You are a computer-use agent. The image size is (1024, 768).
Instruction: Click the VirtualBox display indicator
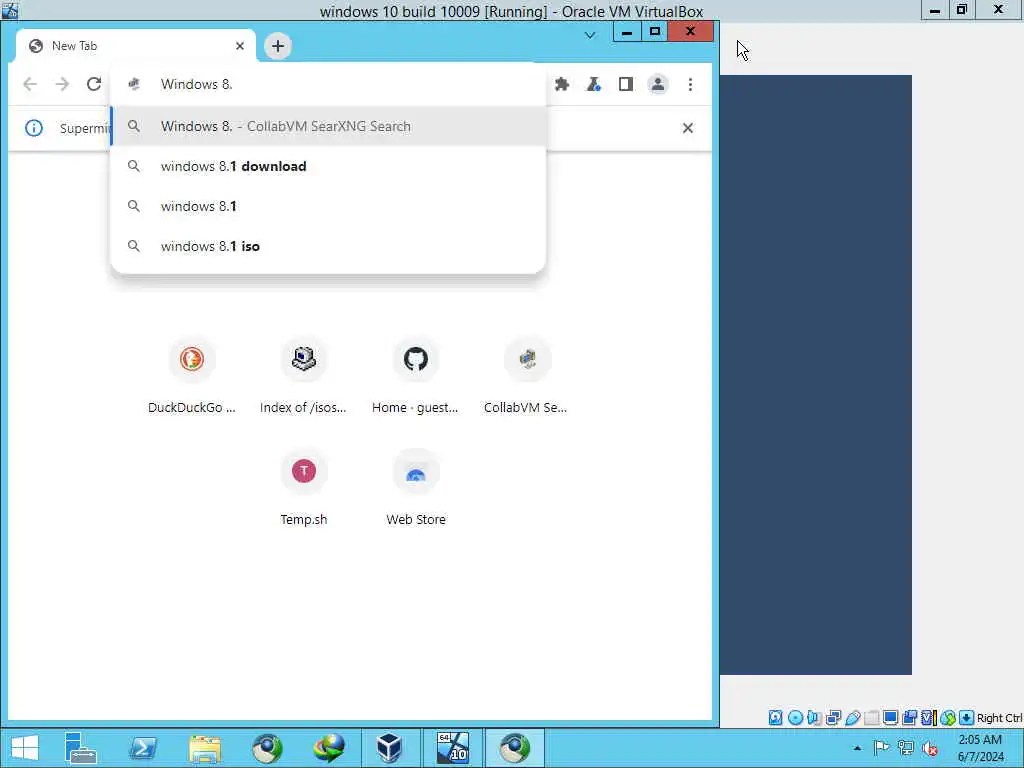coord(890,718)
